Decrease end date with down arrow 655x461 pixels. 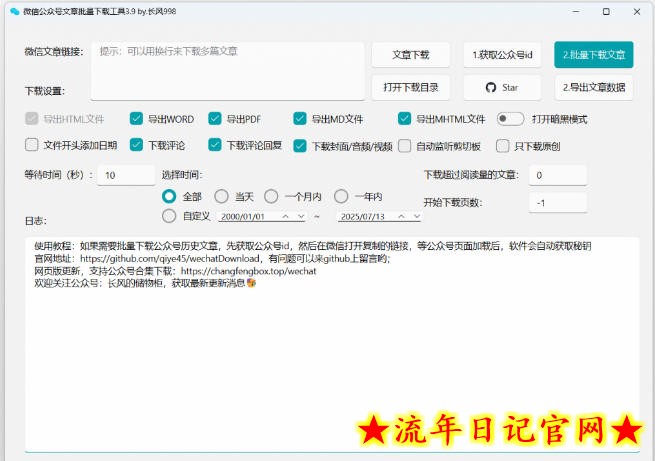point(417,216)
